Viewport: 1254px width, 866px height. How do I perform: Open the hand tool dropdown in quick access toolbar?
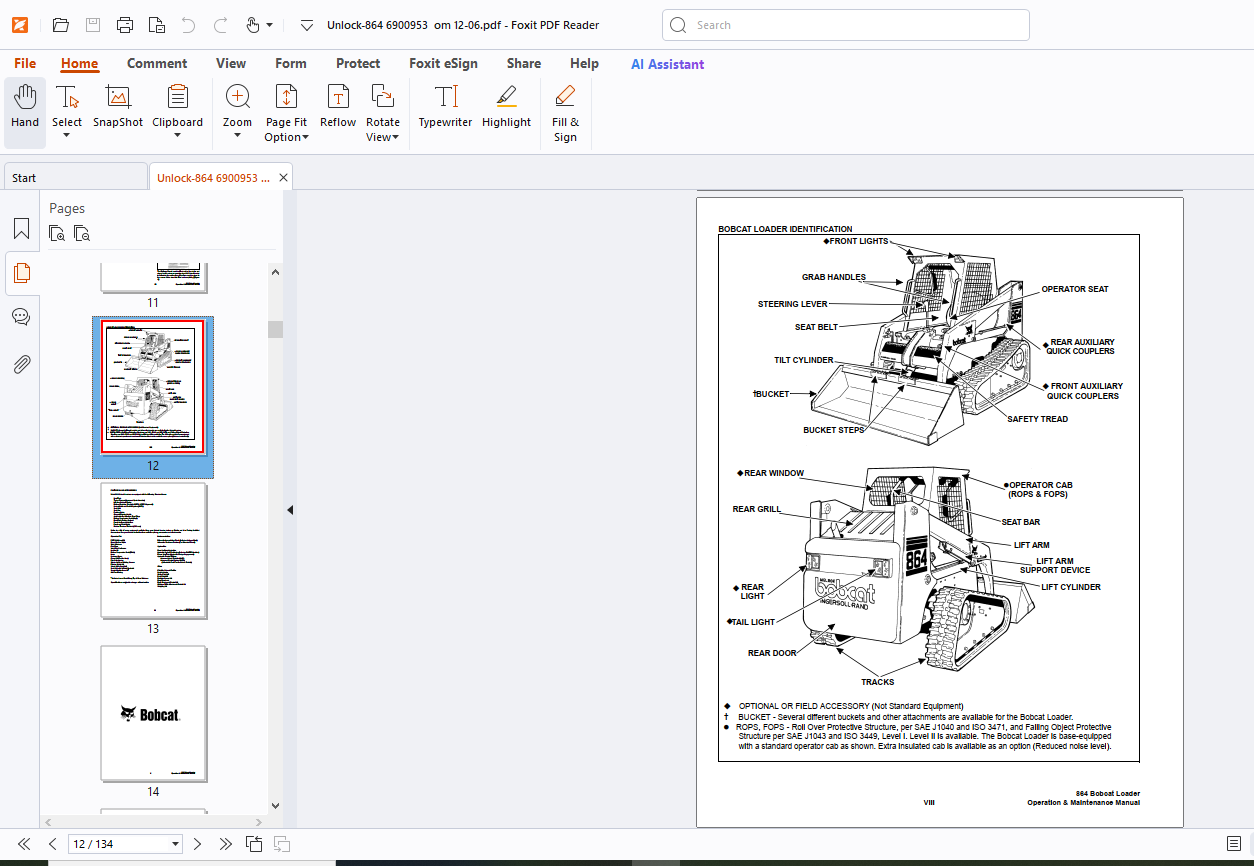pyautogui.click(x=270, y=25)
